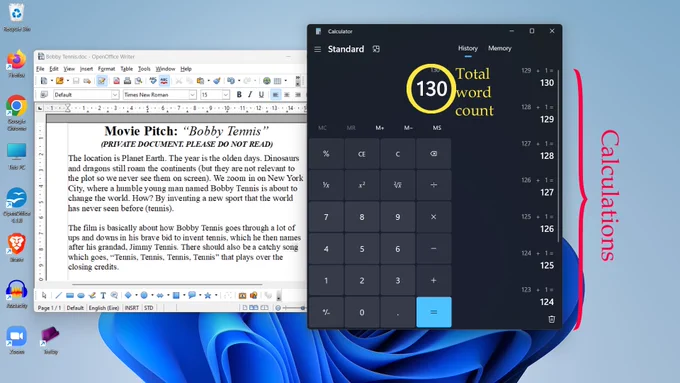Expand the Open file dropdown arrow
Viewport: 680px width, 383px height.
67,81
